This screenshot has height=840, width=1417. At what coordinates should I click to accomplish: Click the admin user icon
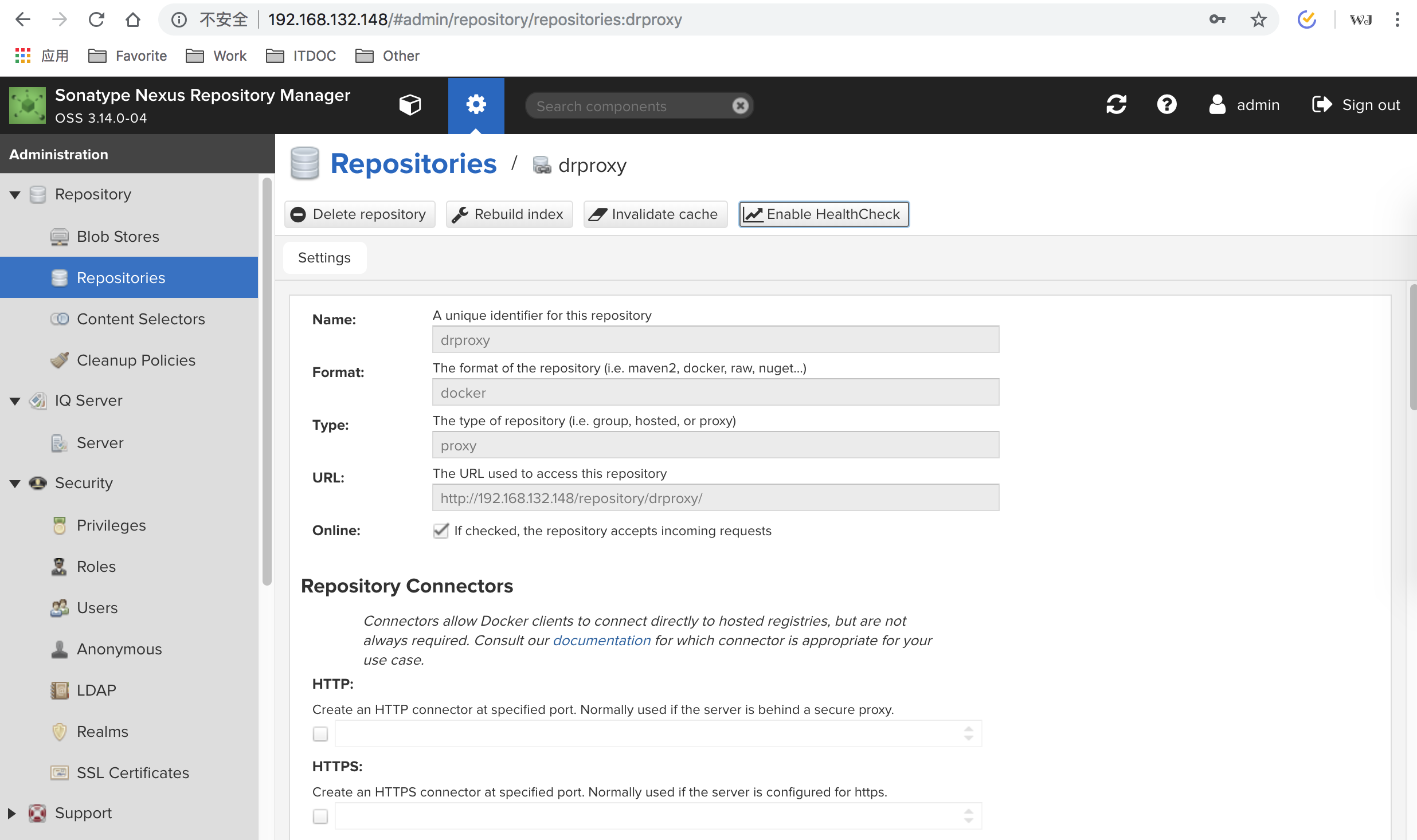[1217, 105]
